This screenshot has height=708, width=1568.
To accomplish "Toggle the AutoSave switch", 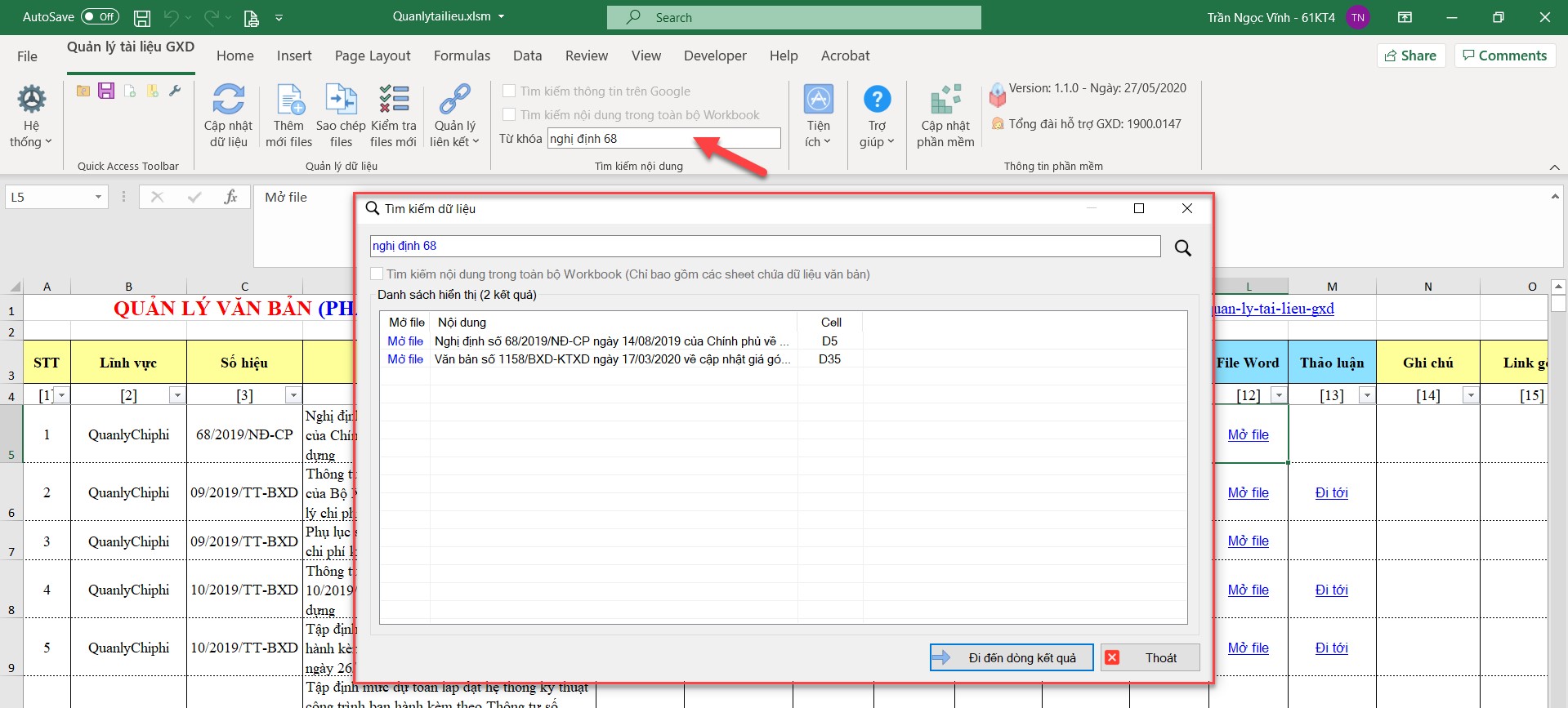I will pyautogui.click(x=100, y=17).
